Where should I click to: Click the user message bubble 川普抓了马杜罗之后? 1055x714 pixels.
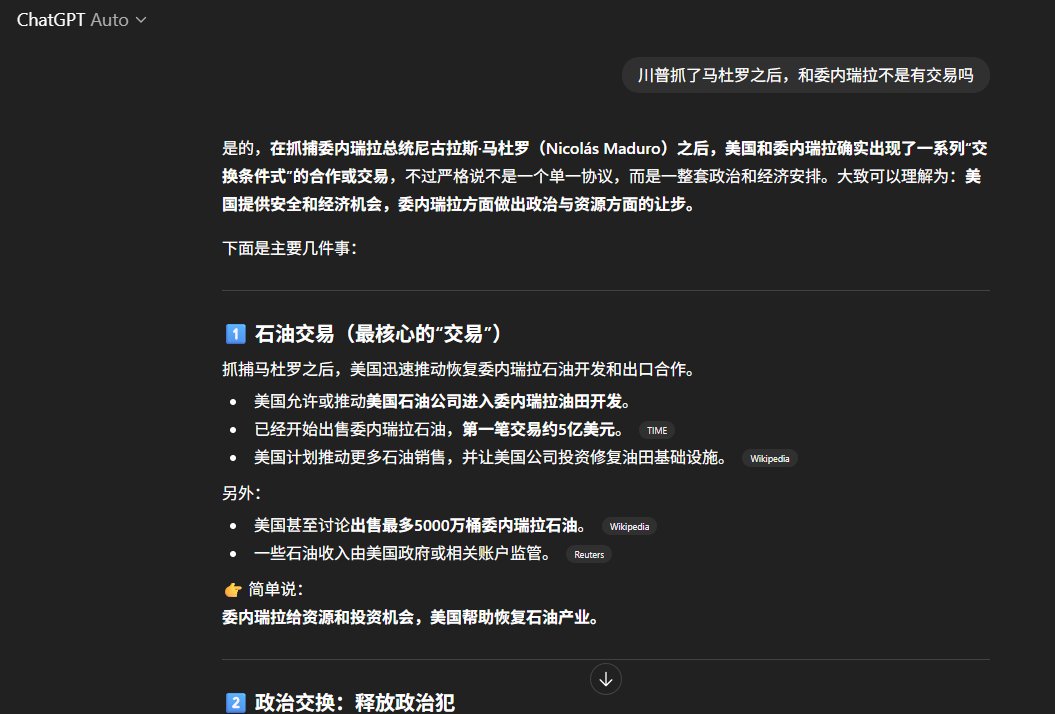click(805, 75)
